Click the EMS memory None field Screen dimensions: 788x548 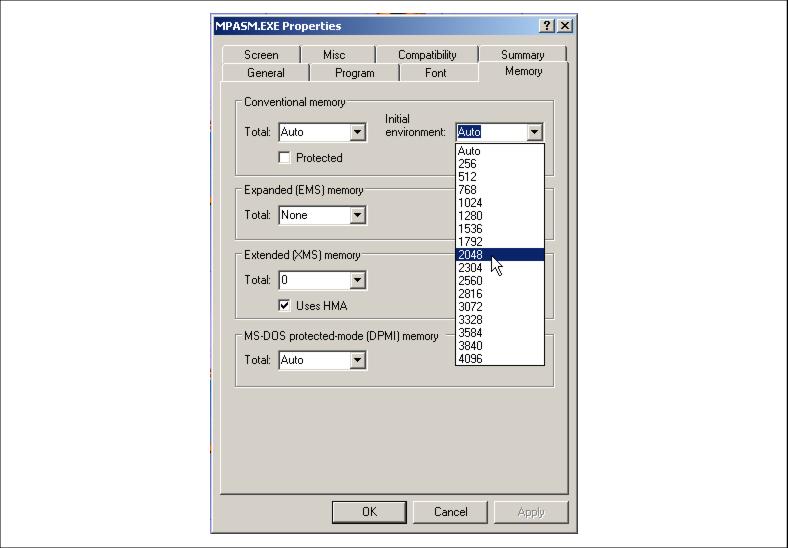[315, 215]
